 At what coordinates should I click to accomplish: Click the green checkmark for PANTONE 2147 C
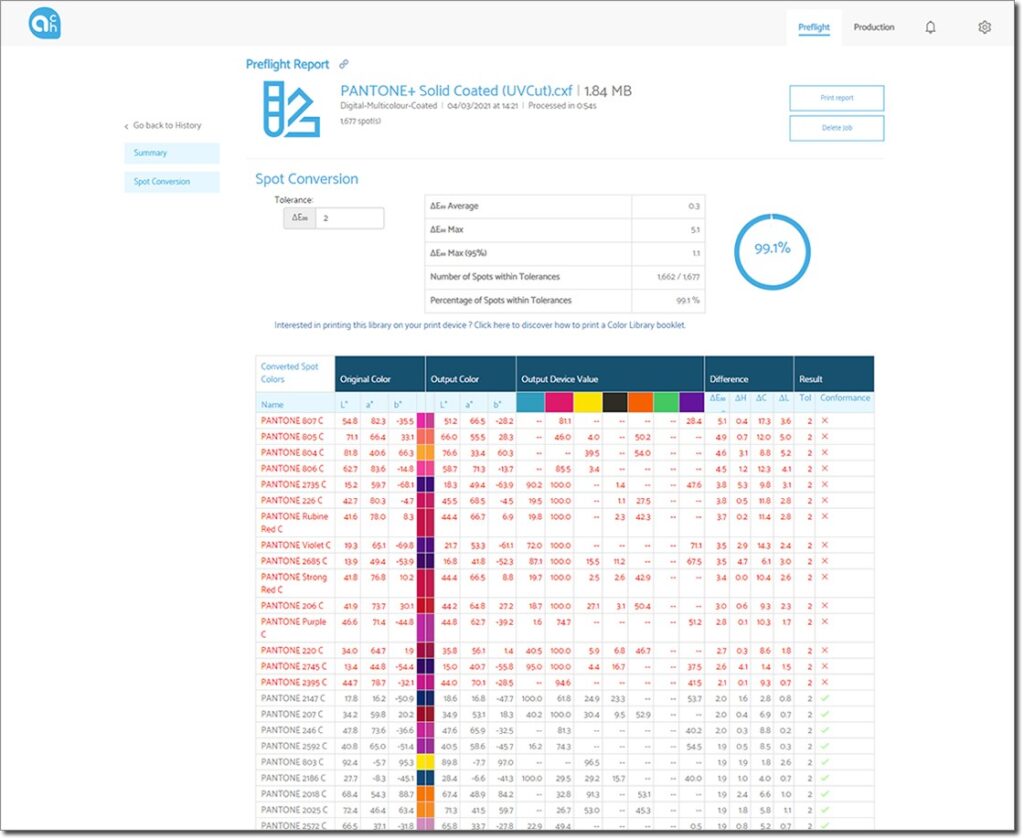point(825,698)
